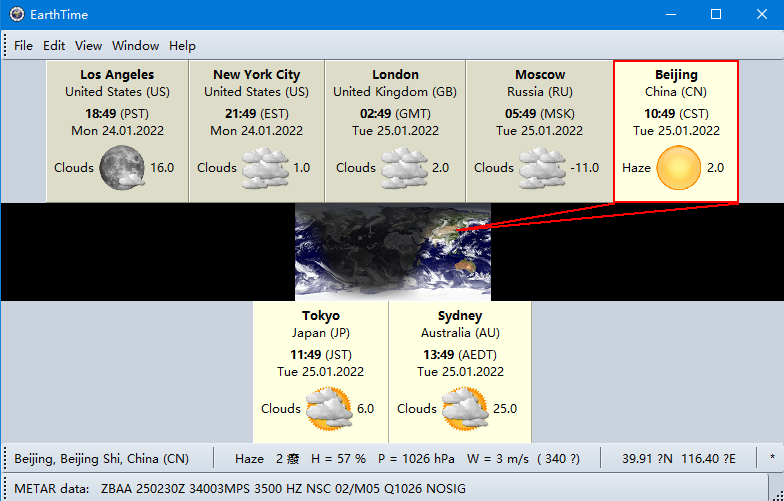
Task: Click status bar pressure P = 1026 hPa
Action: (x=416, y=458)
